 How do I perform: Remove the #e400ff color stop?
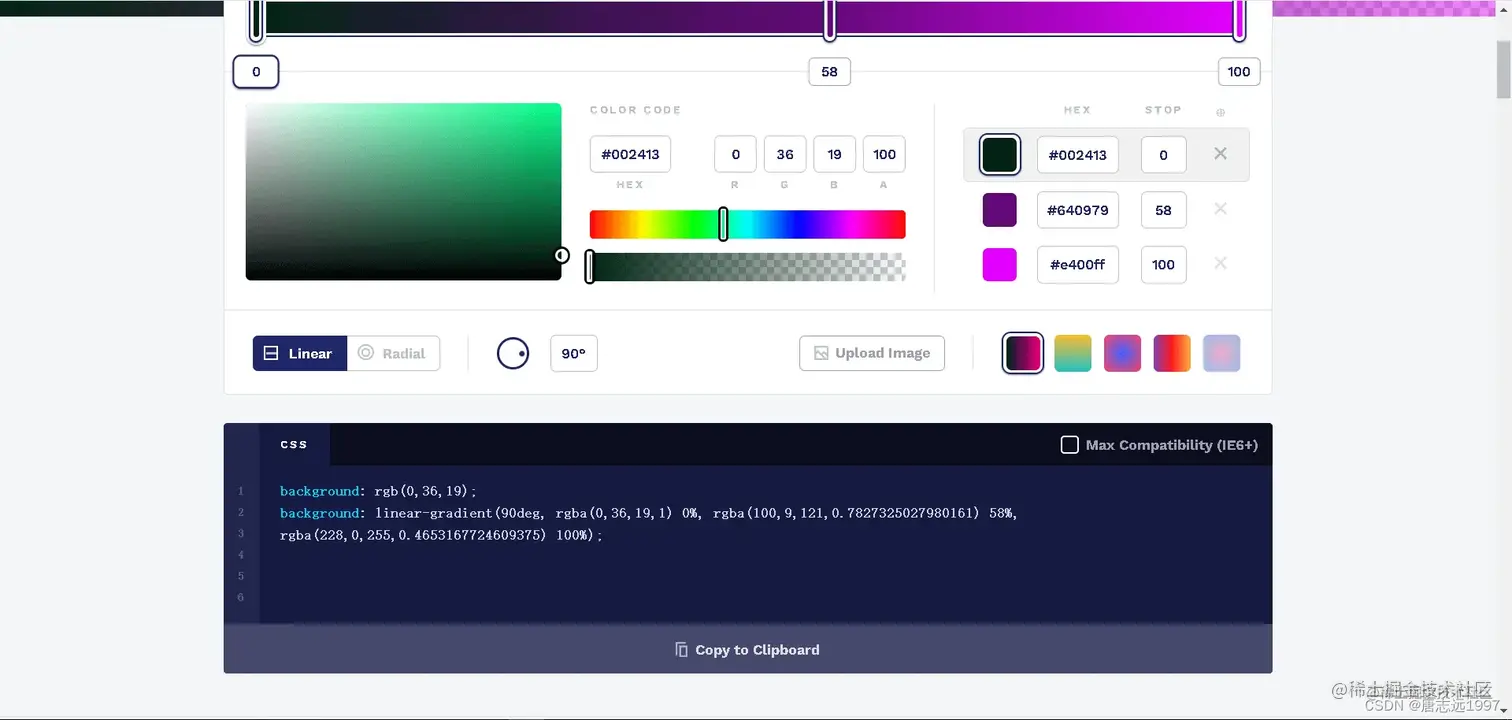(1220, 263)
